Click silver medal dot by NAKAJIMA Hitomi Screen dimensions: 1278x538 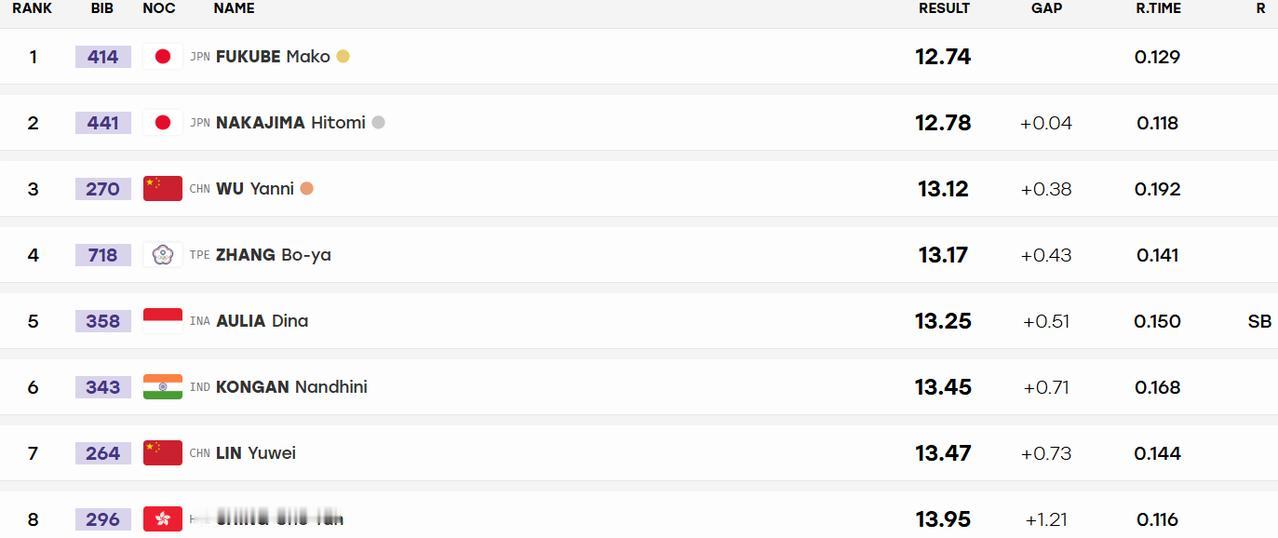click(378, 123)
